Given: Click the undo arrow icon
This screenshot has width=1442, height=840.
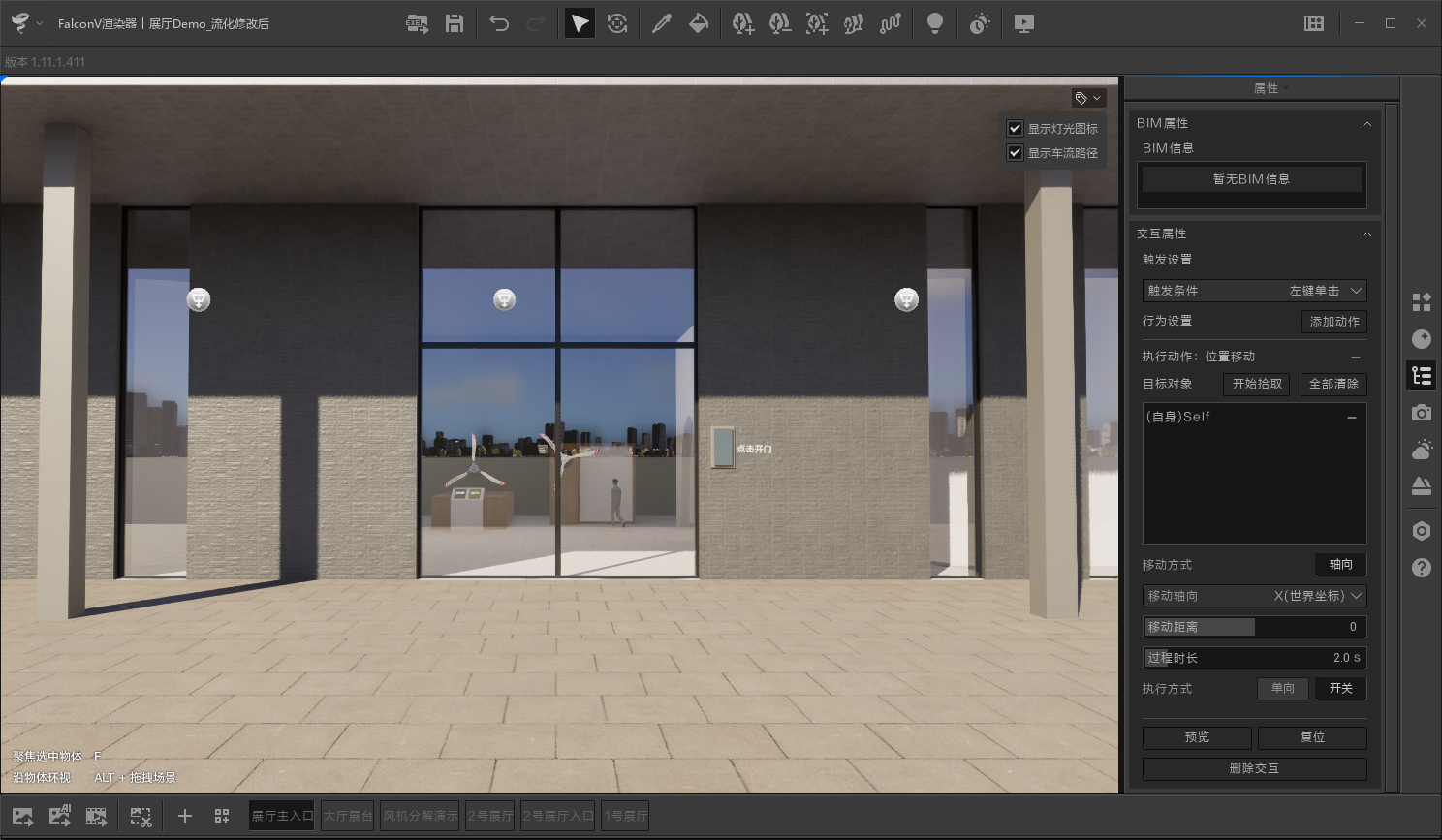Looking at the screenshot, I should point(499,23).
